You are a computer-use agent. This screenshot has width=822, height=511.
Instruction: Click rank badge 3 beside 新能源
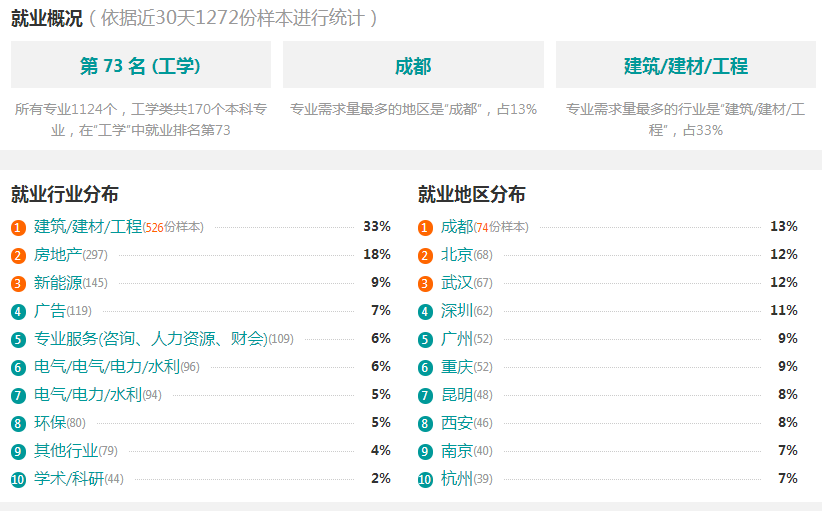tap(18, 284)
